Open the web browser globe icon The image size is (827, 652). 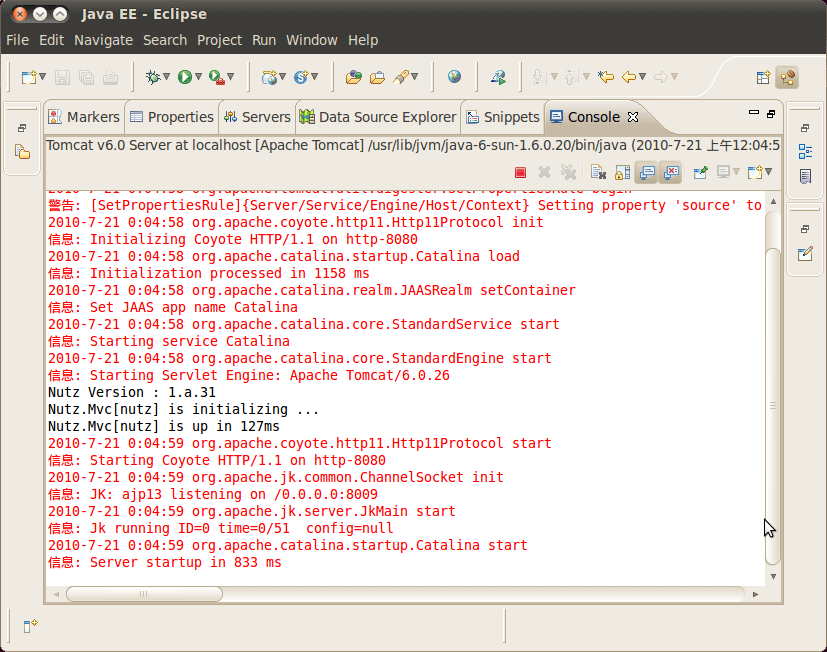click(455, 77)
